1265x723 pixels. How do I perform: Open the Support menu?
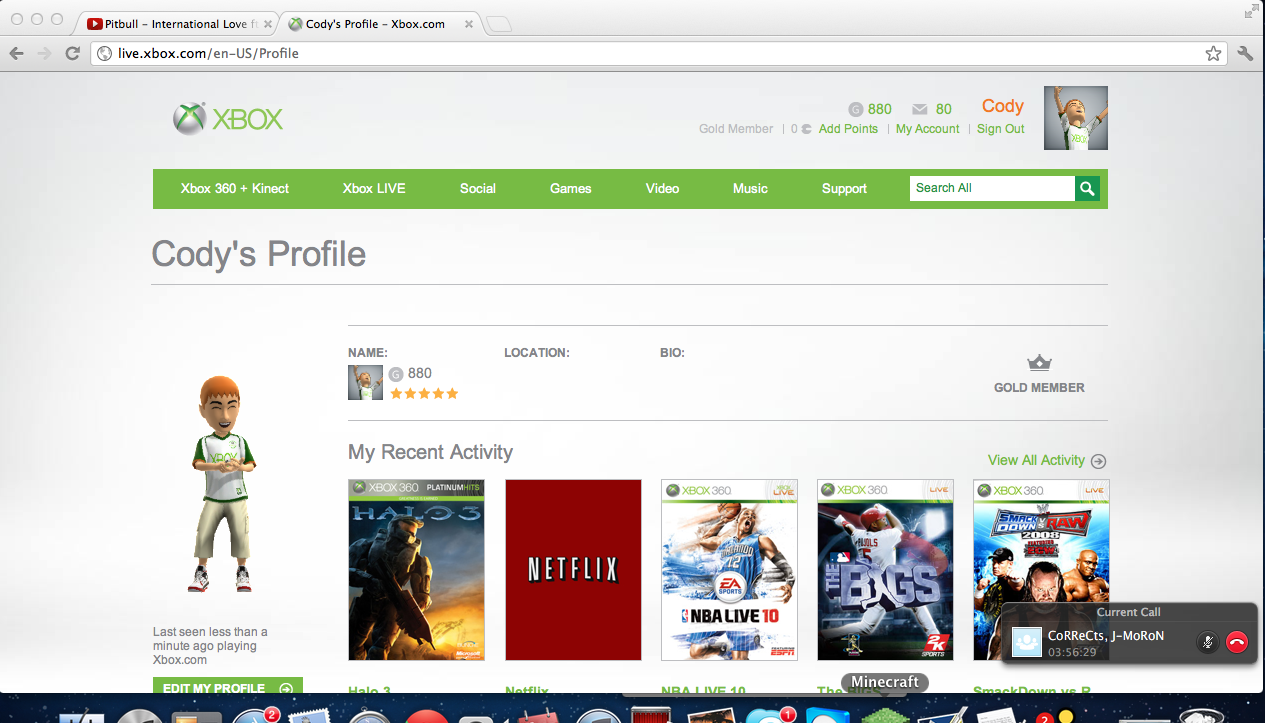tap(844, 188)
